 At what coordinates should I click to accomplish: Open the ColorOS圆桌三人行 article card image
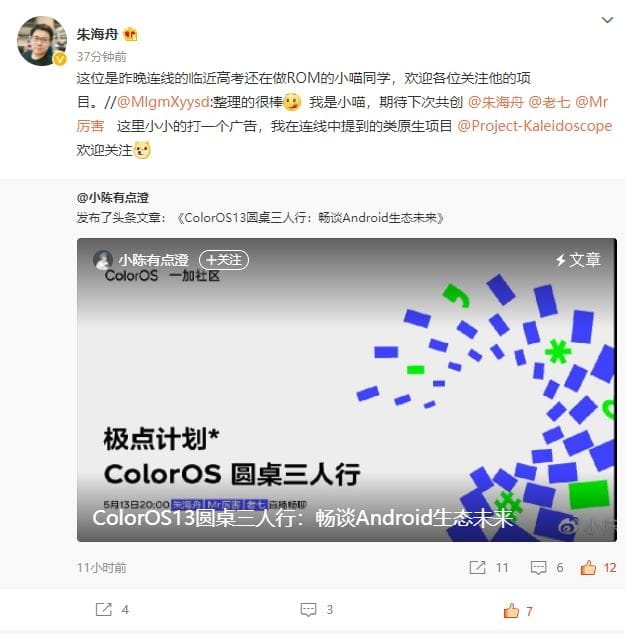point(346,390)
